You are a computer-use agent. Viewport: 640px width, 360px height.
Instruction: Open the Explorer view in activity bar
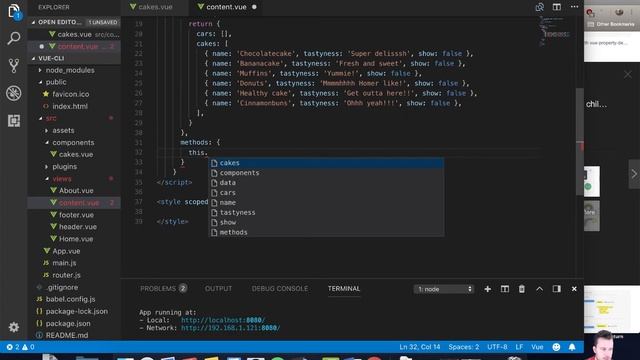pyautogui.click(x=13, y=11)
